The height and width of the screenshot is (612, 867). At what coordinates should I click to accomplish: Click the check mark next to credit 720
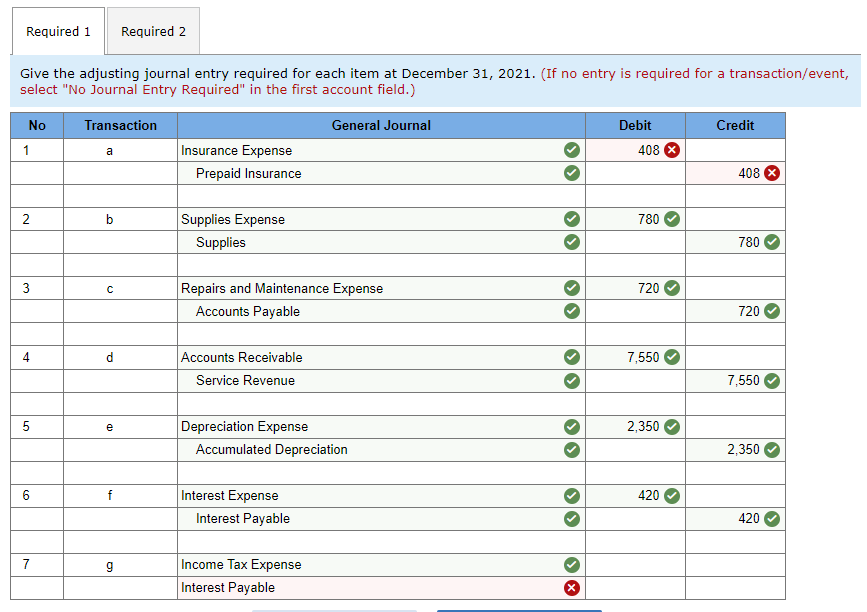tap(772, 311)
